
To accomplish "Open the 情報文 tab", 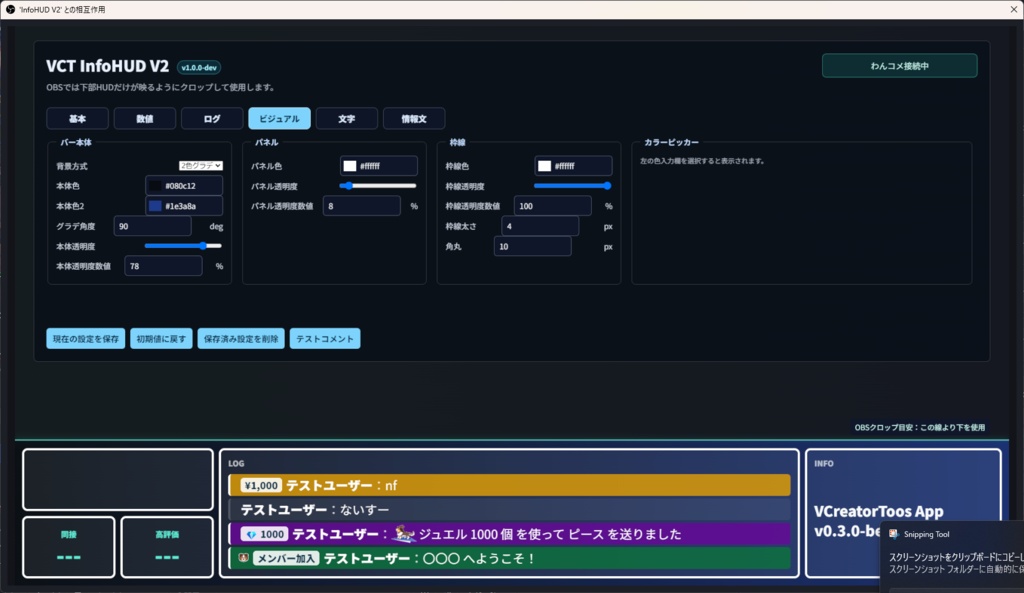I will tap(413, 119).
